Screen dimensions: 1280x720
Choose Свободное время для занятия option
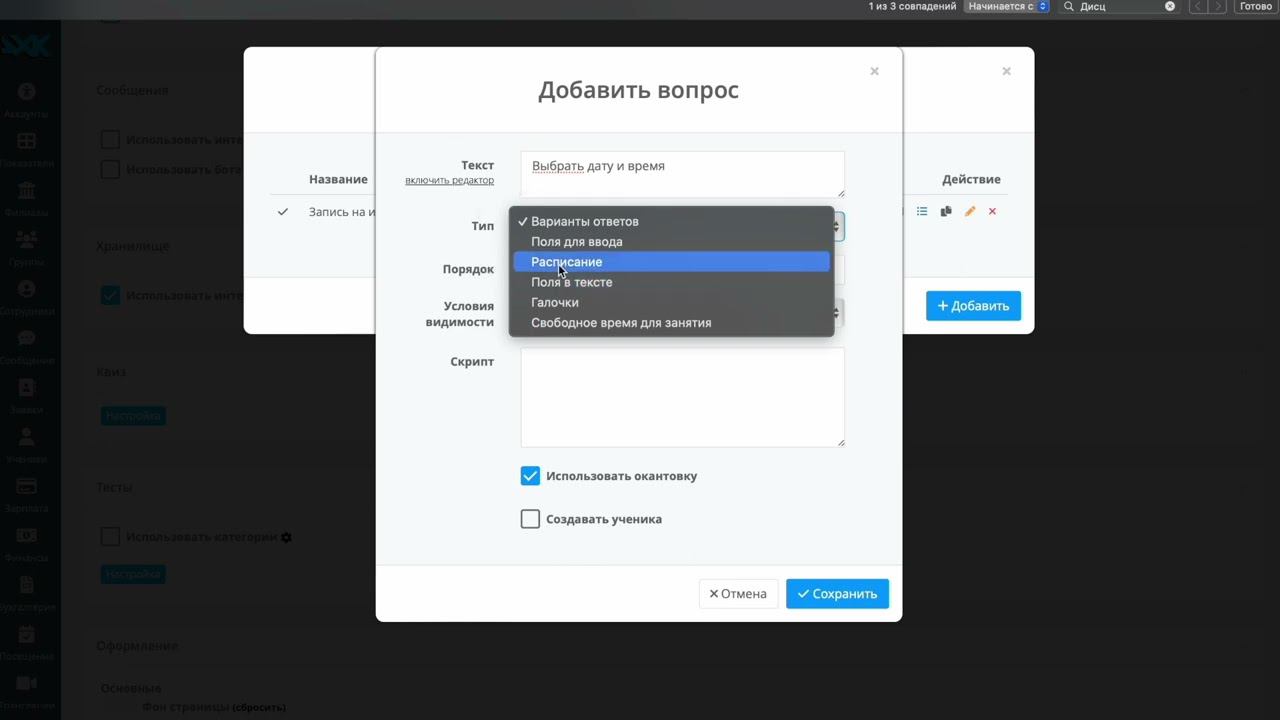(672, 323)
